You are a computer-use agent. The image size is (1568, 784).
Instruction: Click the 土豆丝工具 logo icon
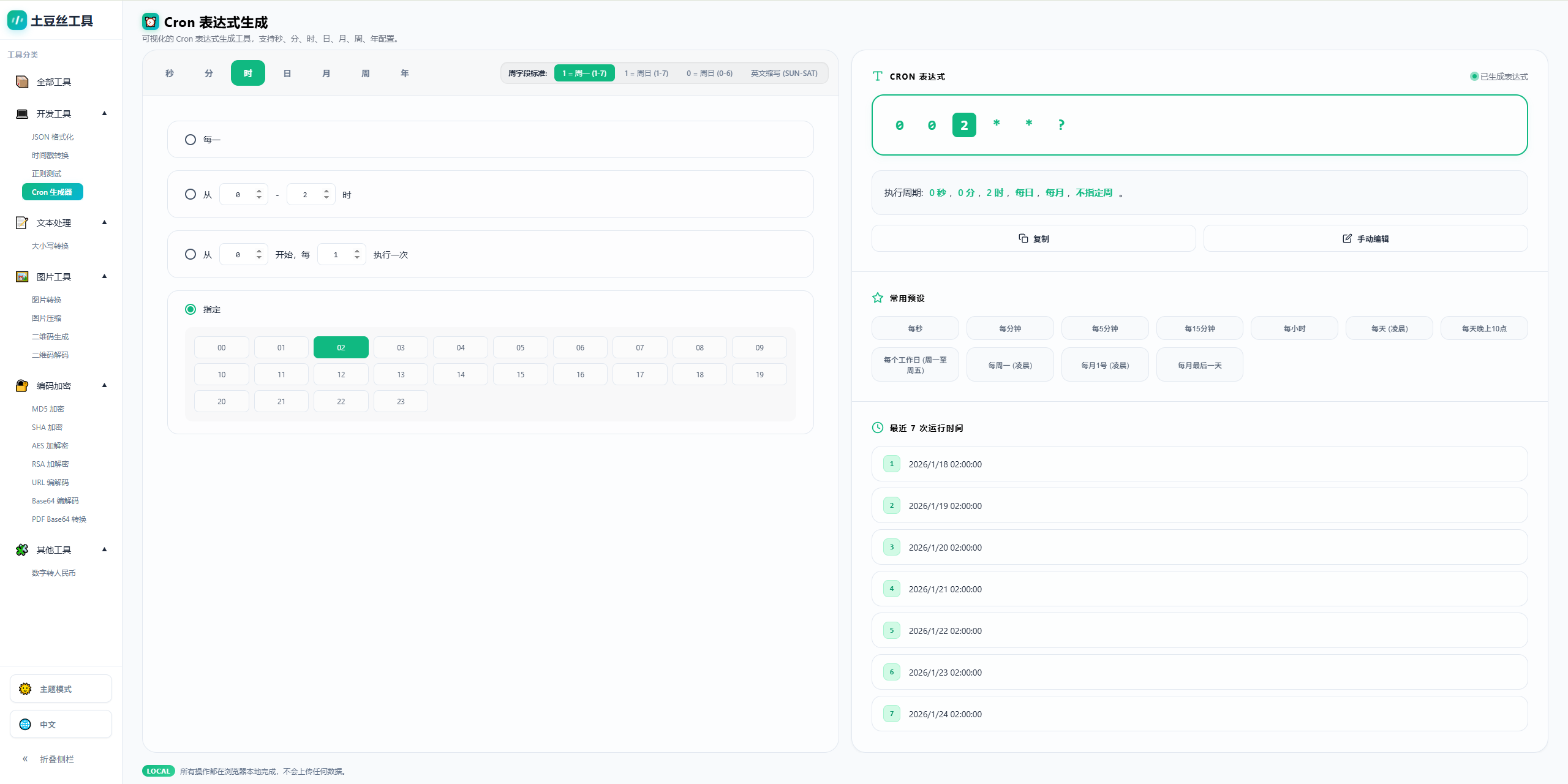point(17,20)
